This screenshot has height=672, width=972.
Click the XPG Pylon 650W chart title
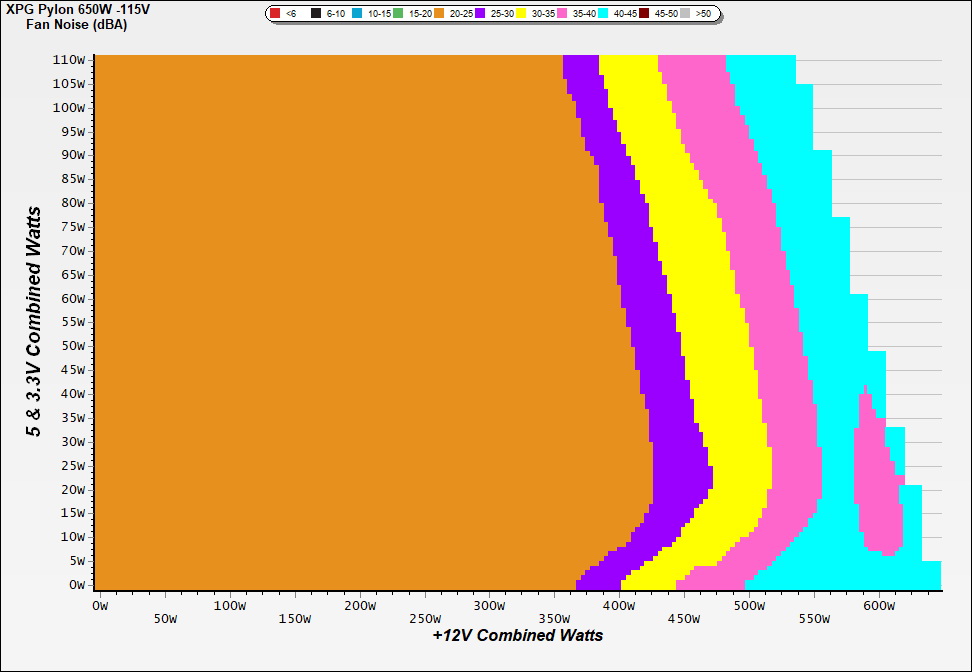(70, 10)
